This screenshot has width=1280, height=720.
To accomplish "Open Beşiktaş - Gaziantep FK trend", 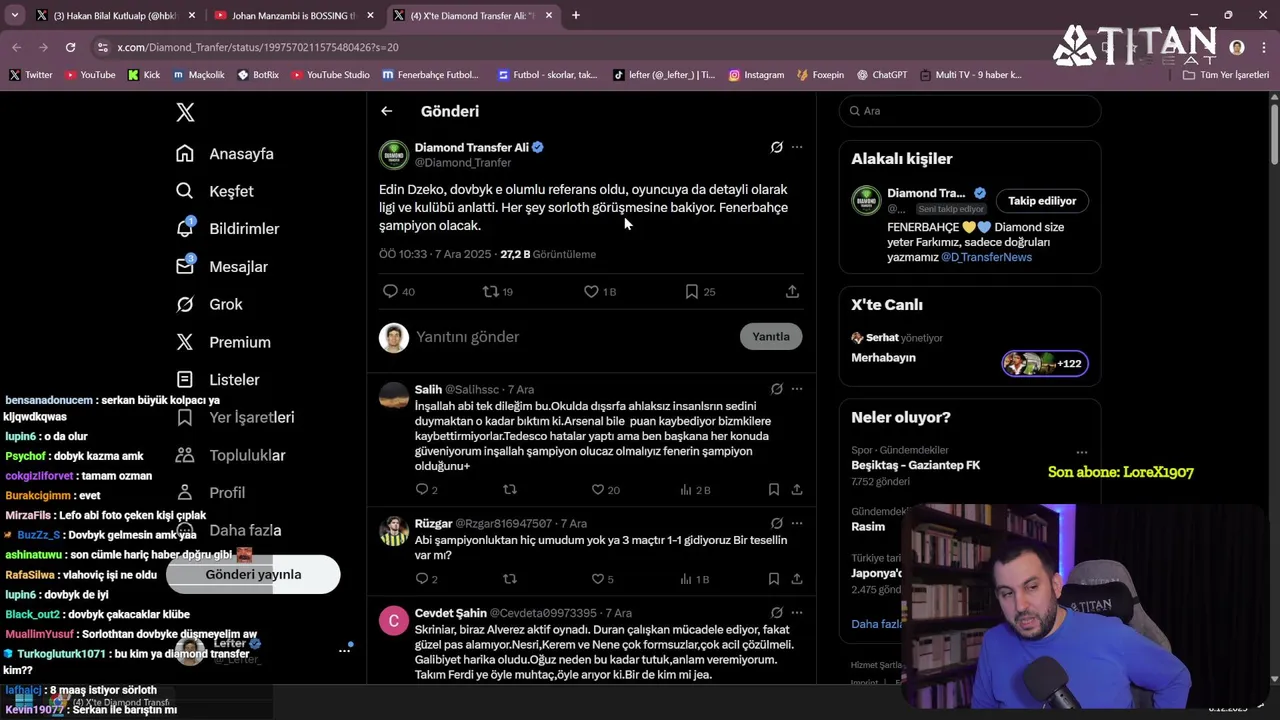I will [x=915, y=466].
